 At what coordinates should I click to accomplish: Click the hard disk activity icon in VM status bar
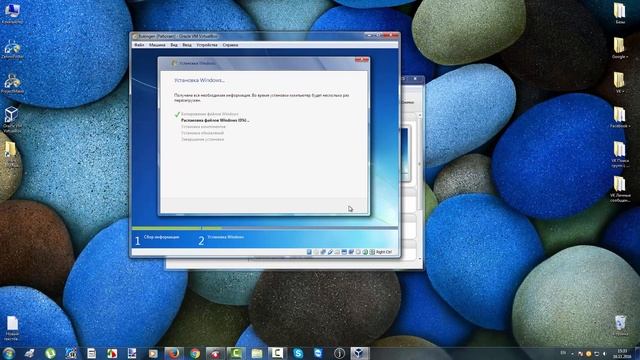click(309, 252)
